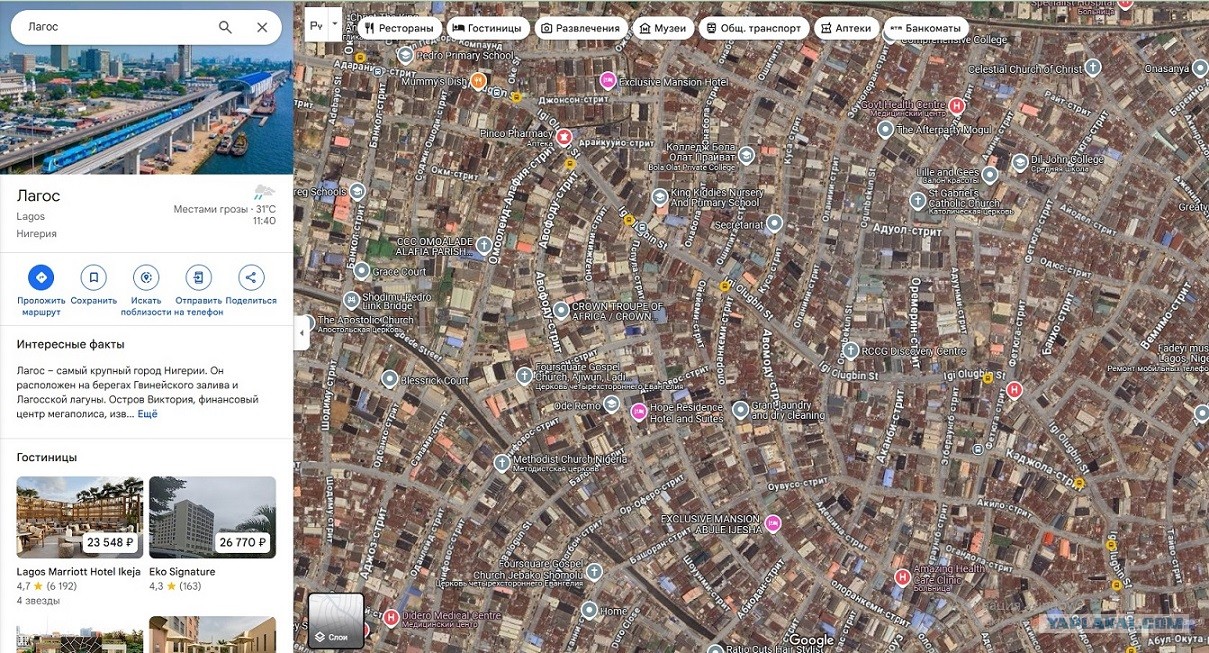Click the 26 770 ₽ price tag
Screen dimensions: 1209x653
pyautogui.click(x=242, y=543)
